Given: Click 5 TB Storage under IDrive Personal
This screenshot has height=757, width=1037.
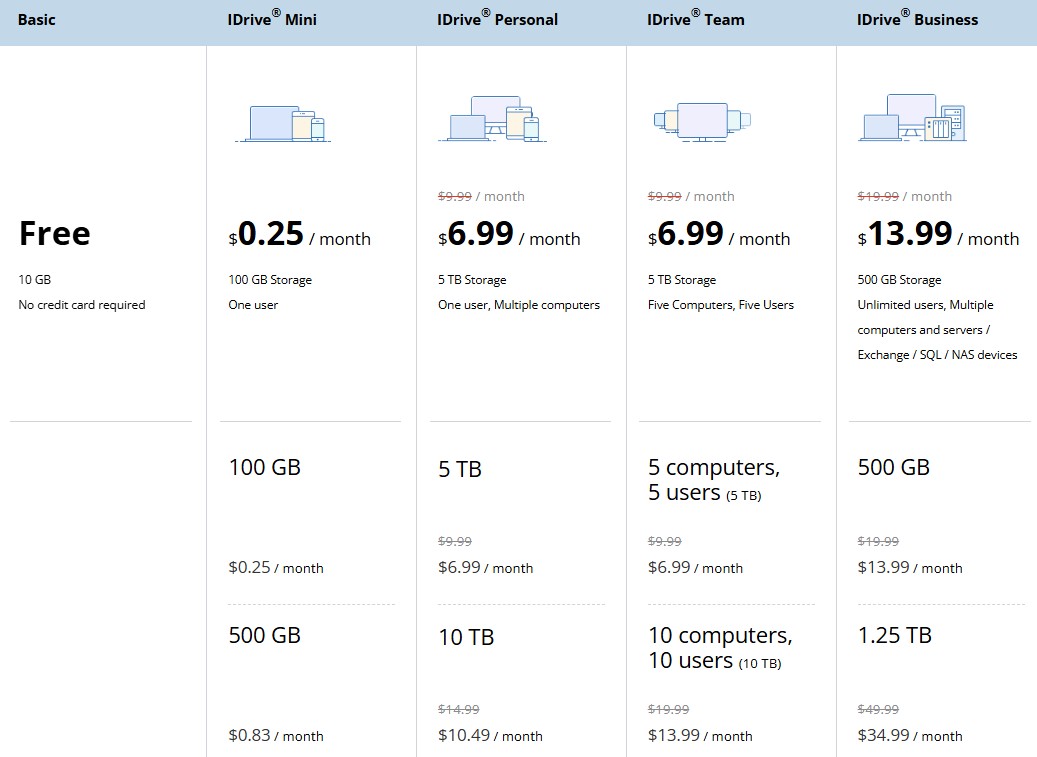Looking at the screenshot, I should click(x=472, y=280).
